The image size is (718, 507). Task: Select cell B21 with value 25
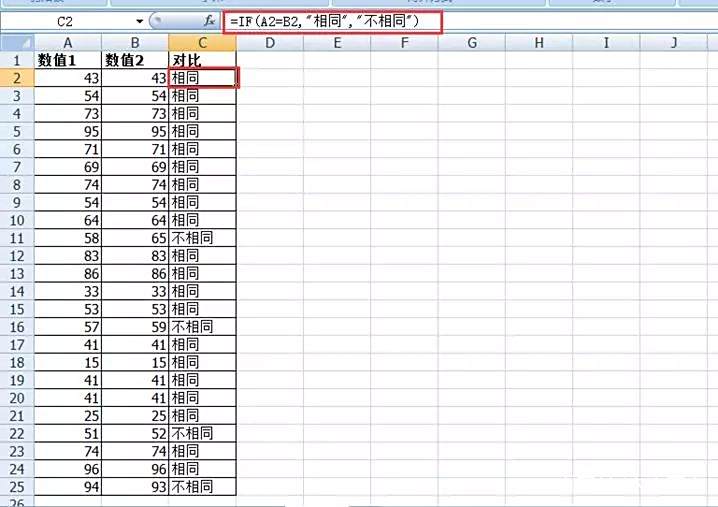[135, 416]
